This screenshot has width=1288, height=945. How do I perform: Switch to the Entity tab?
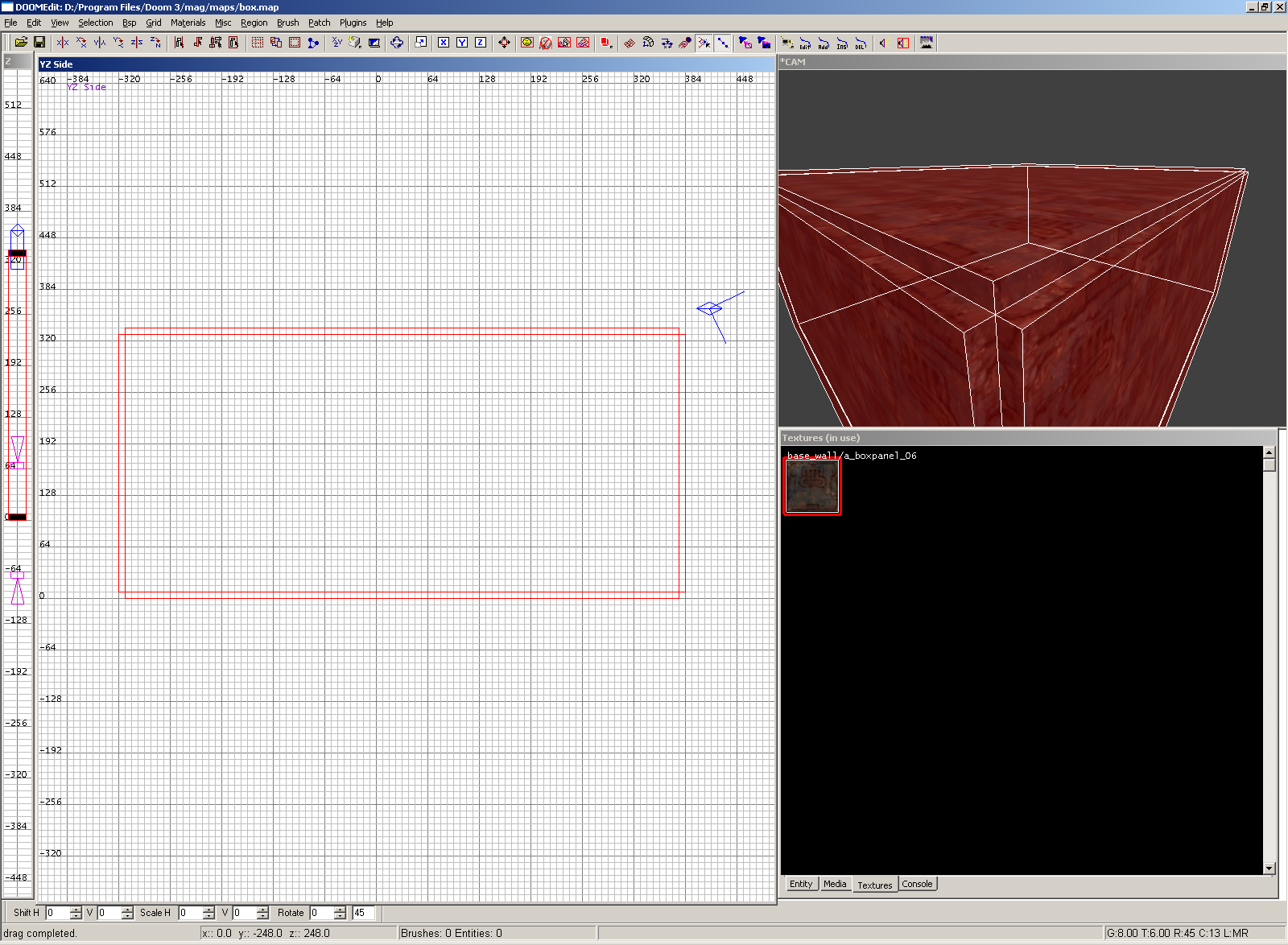tap(801, 884)
